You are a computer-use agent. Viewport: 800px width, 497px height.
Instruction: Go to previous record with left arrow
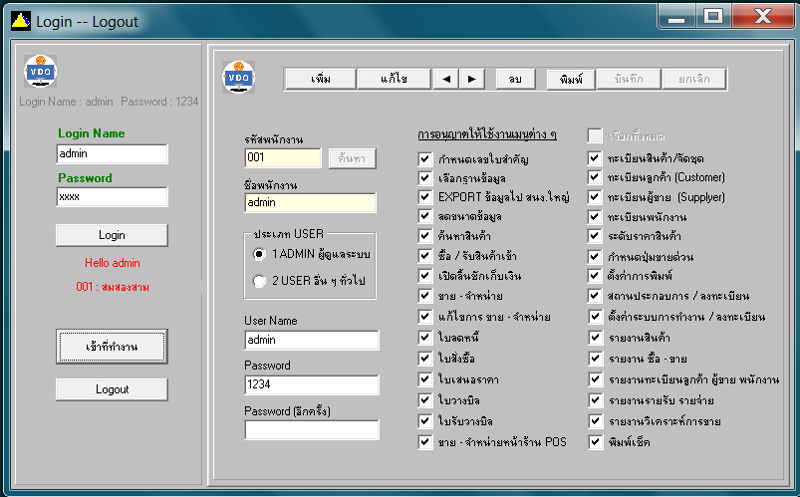pyautogui.click(x=447, y=79)
